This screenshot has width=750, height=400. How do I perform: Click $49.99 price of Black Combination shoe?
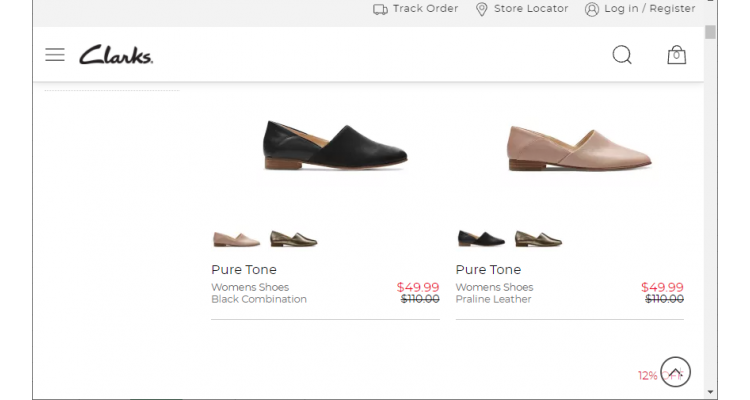click(x=418, y=287)
